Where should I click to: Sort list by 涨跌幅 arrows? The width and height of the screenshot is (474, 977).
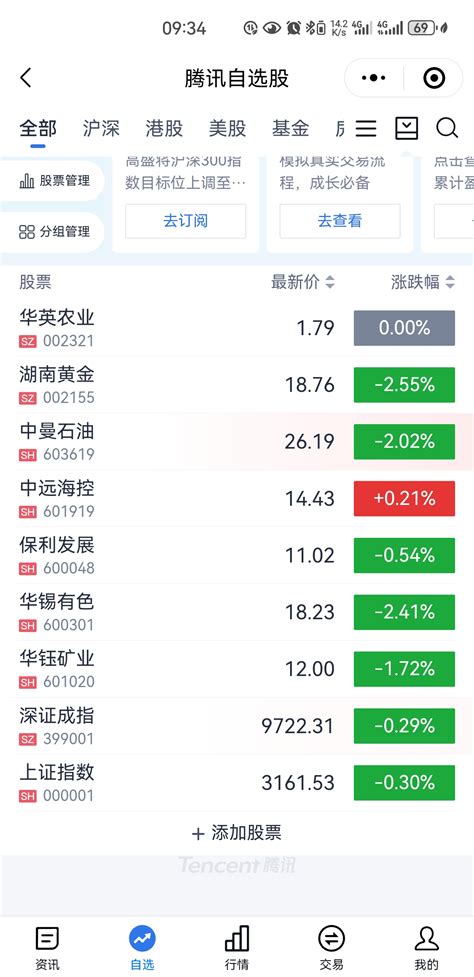tap(450, 282)
